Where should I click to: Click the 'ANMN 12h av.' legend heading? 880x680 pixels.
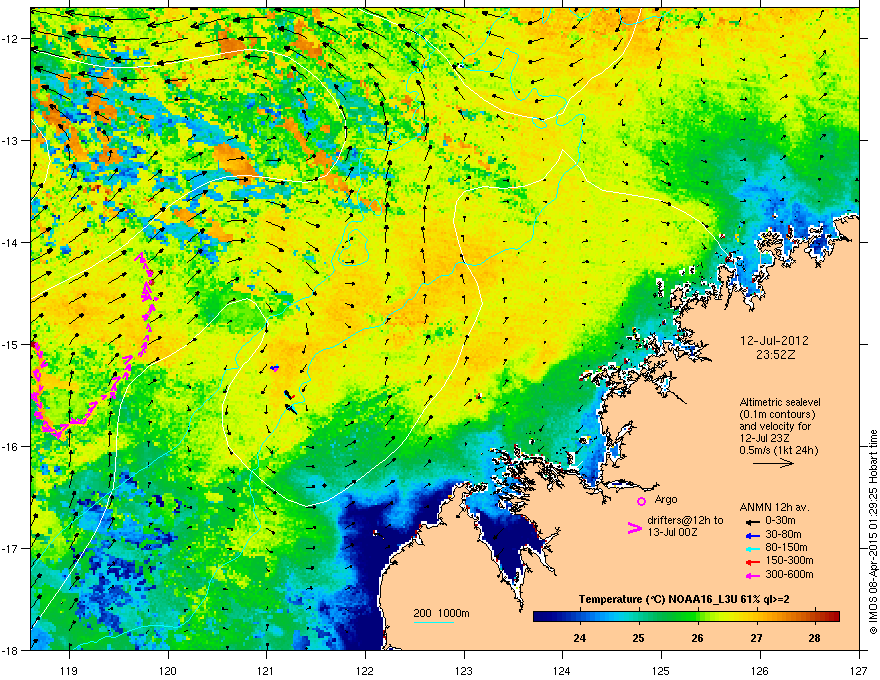[x=775, y=507]
